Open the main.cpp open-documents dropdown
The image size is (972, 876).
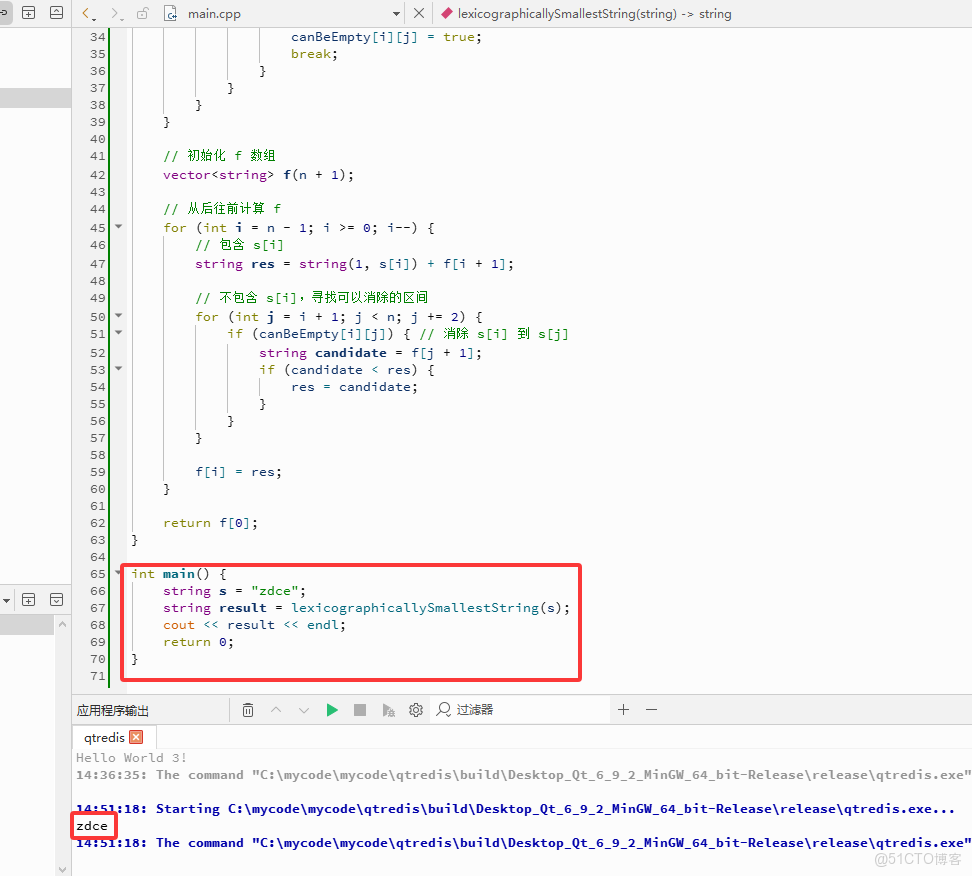click(x=396, y=14)
